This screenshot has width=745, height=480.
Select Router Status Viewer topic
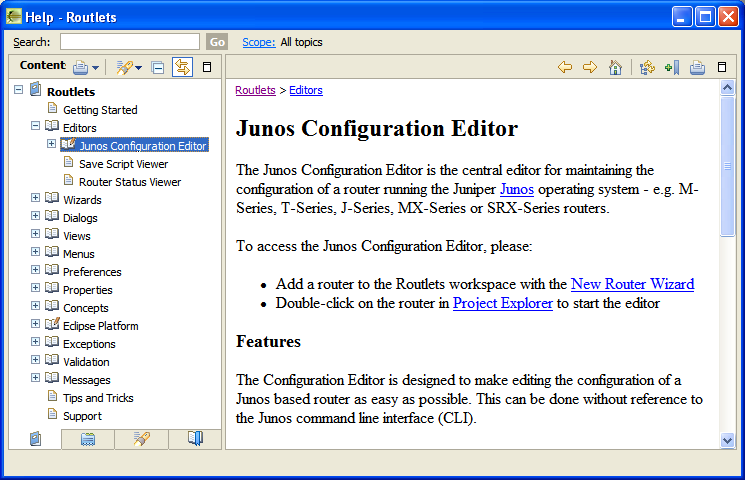(x=130, y=182)
